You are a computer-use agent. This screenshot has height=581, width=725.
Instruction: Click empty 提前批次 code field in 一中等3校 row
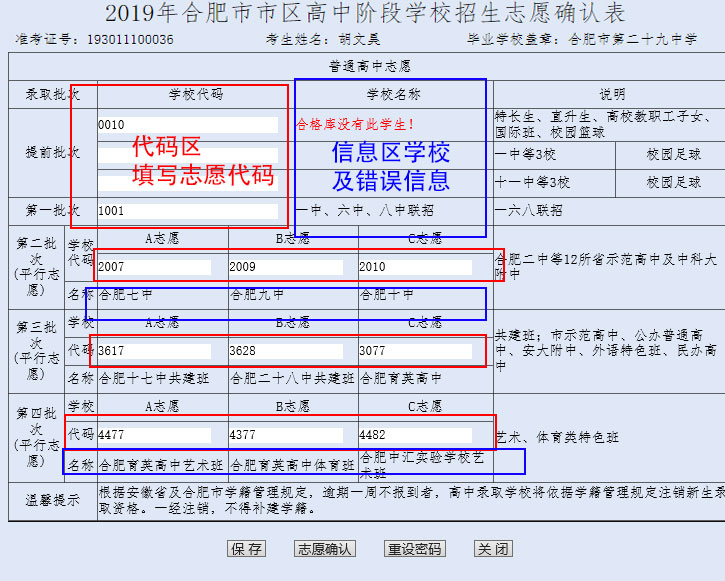187,155
